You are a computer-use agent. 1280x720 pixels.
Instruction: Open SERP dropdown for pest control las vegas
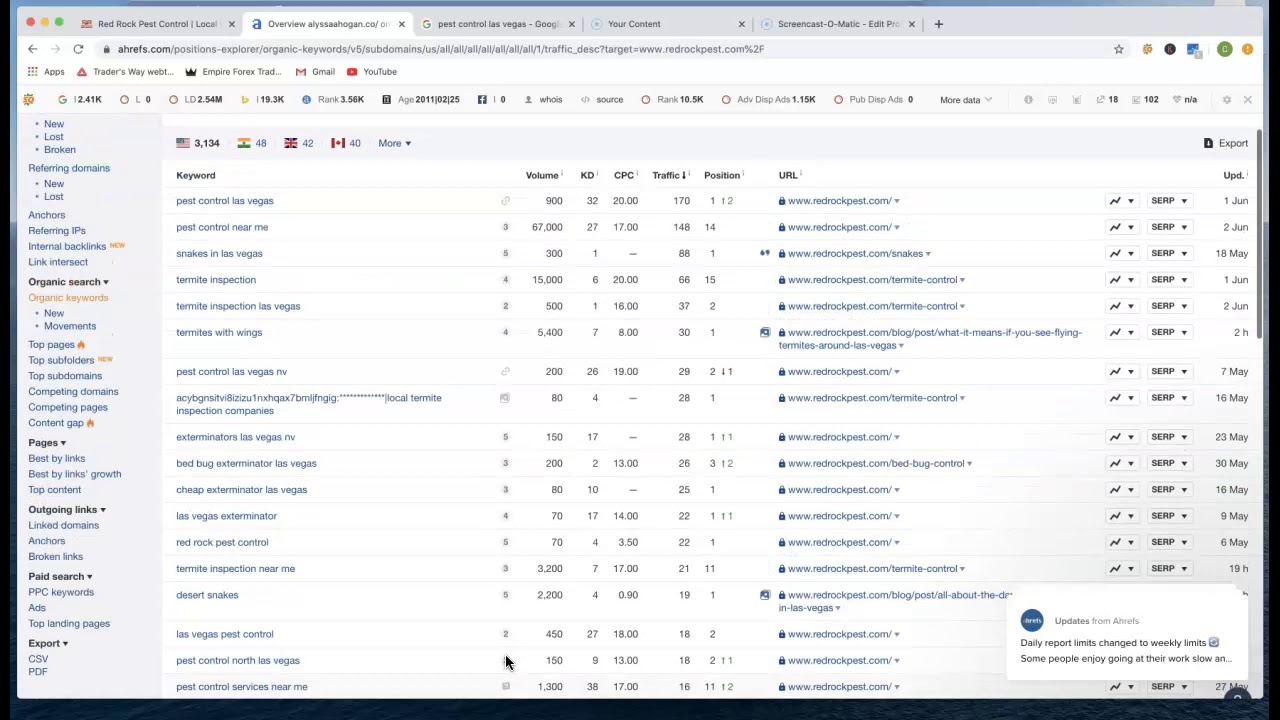tap(1168, 201)
